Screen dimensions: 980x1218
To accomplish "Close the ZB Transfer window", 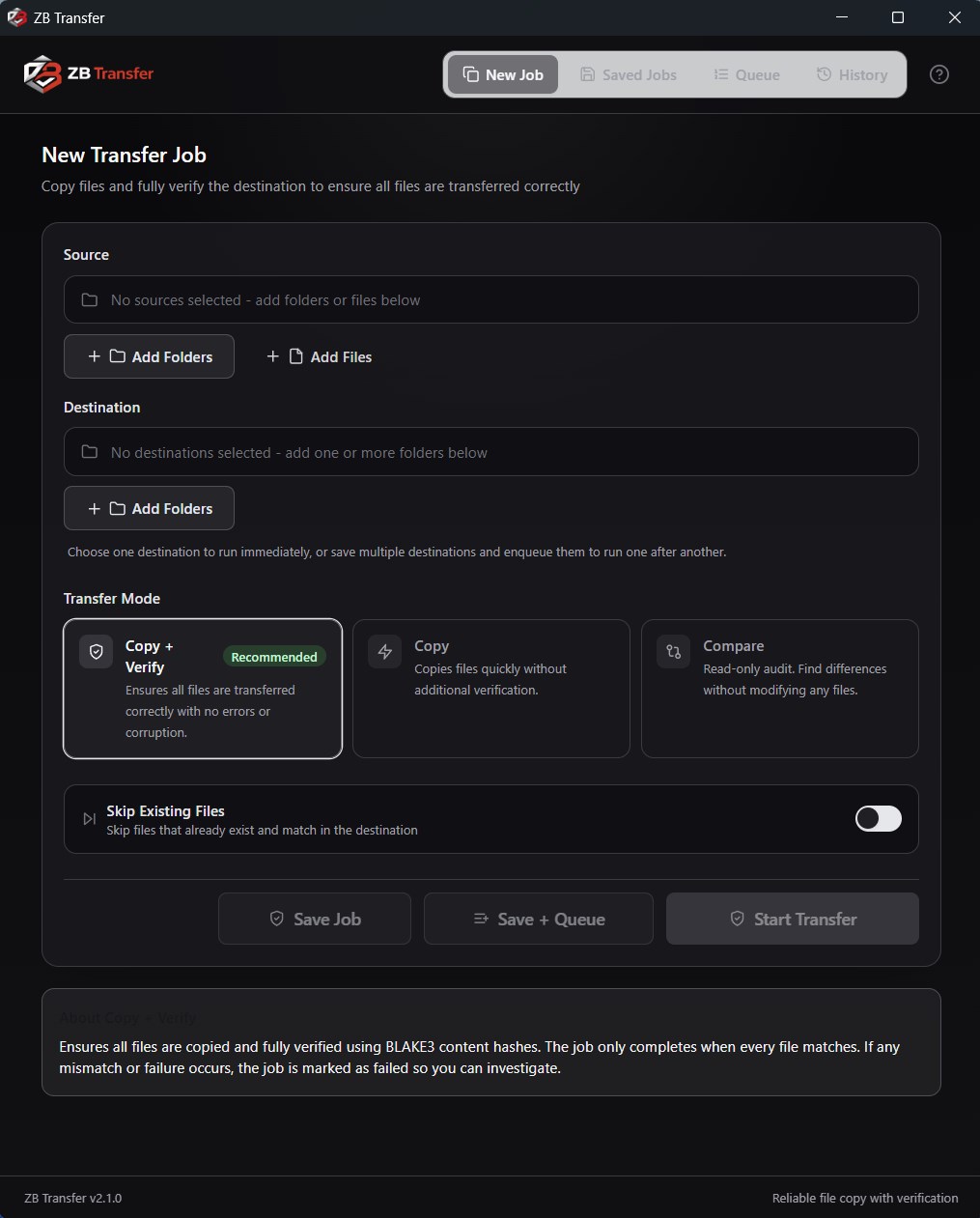I will coord(954,17).
